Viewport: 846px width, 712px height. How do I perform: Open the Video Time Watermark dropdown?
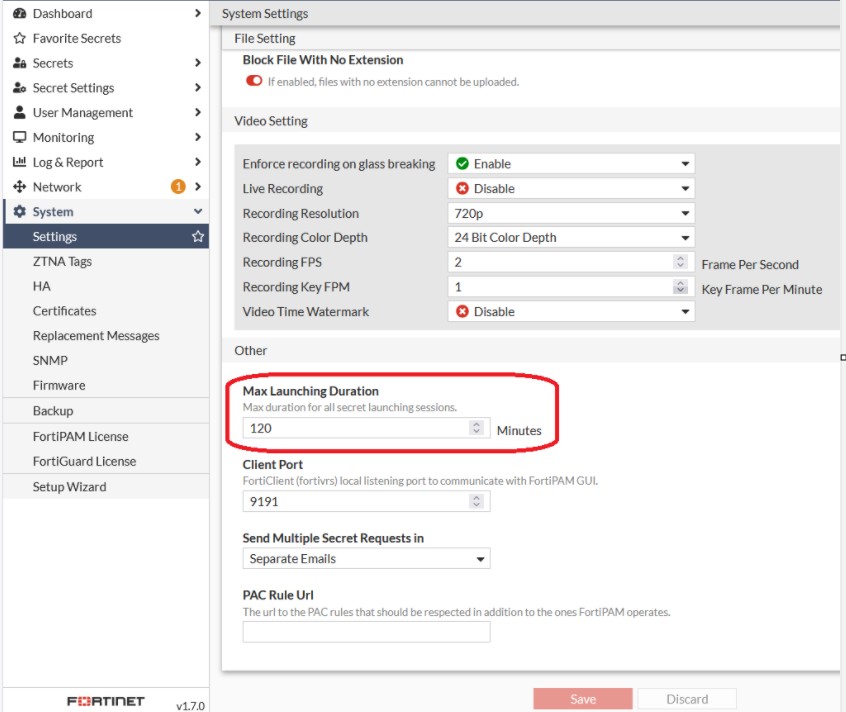pyautogui.click(x=571, y=312)
